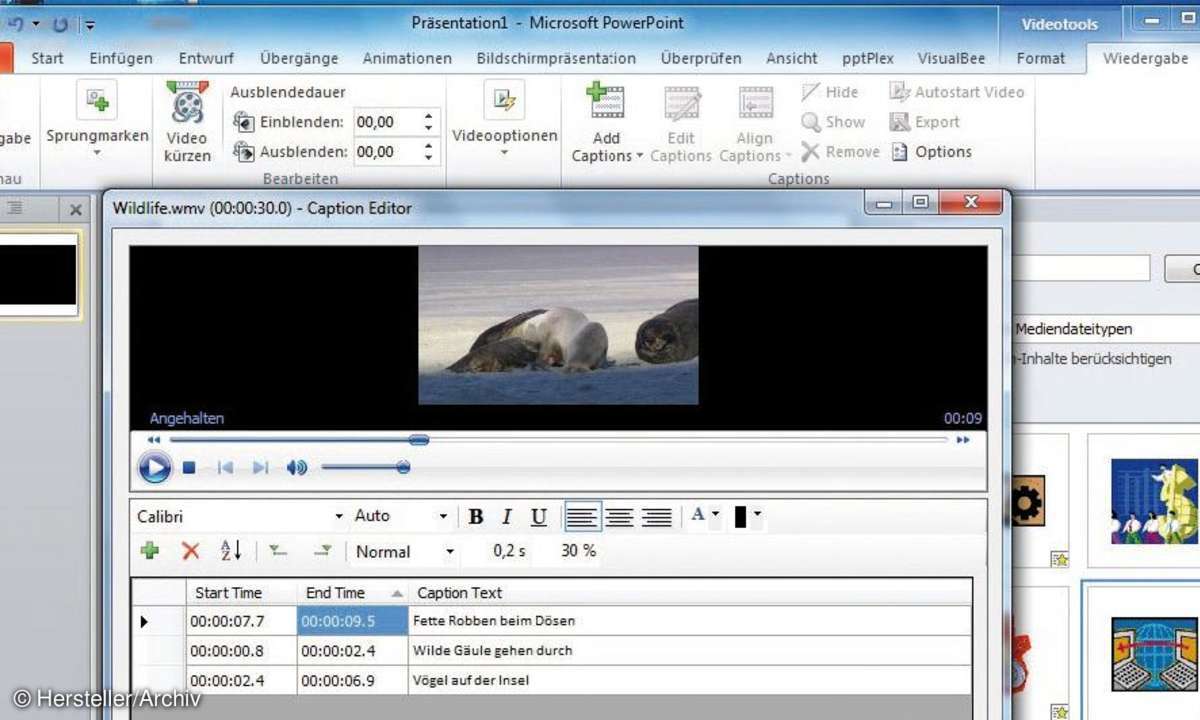The height and width of the screenshot is (720, 1200).
Task: Mute with the speaker icon
Action: tap(297, 467)
